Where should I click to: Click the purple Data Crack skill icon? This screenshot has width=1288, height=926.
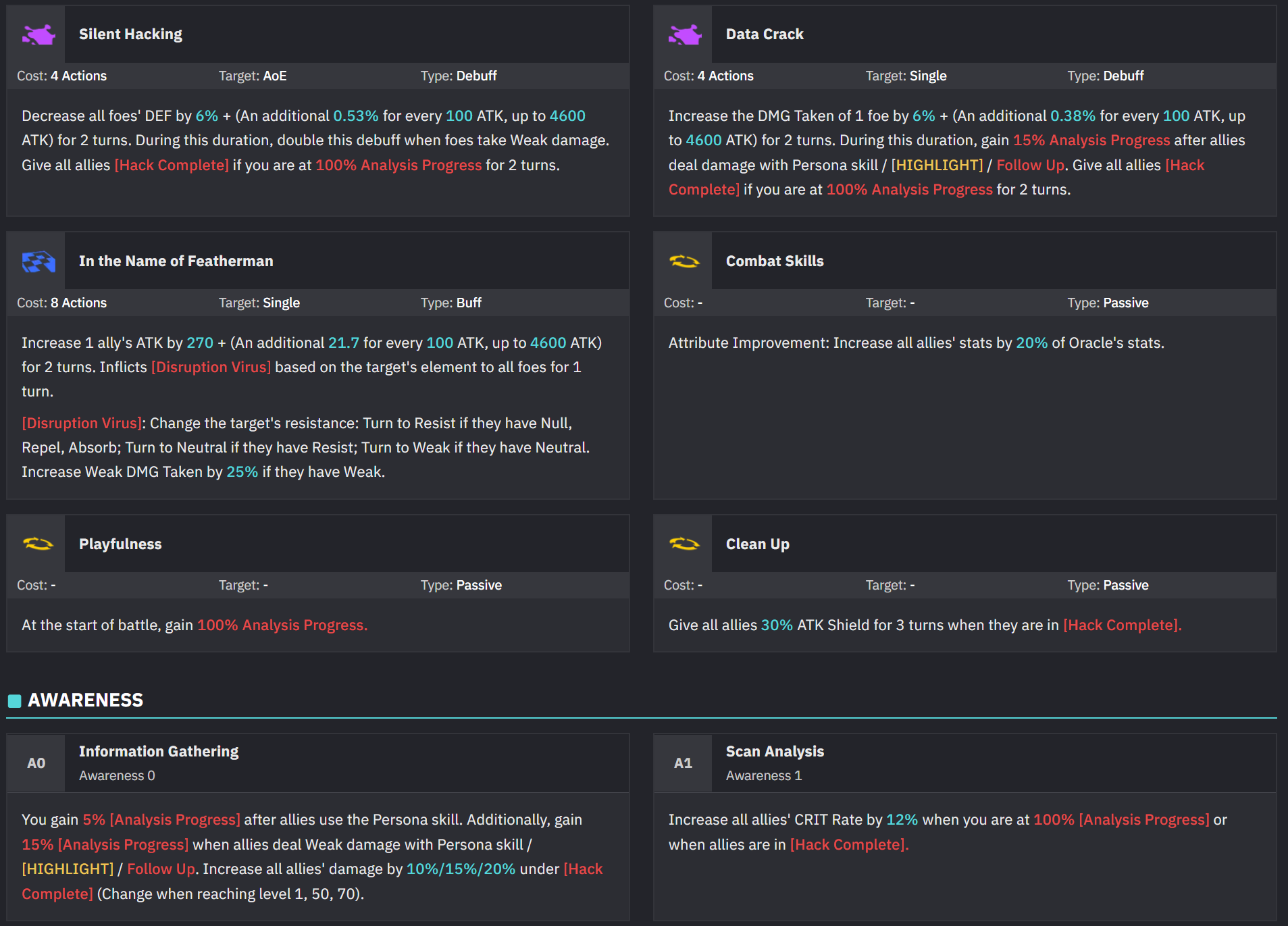click(685, 34)
